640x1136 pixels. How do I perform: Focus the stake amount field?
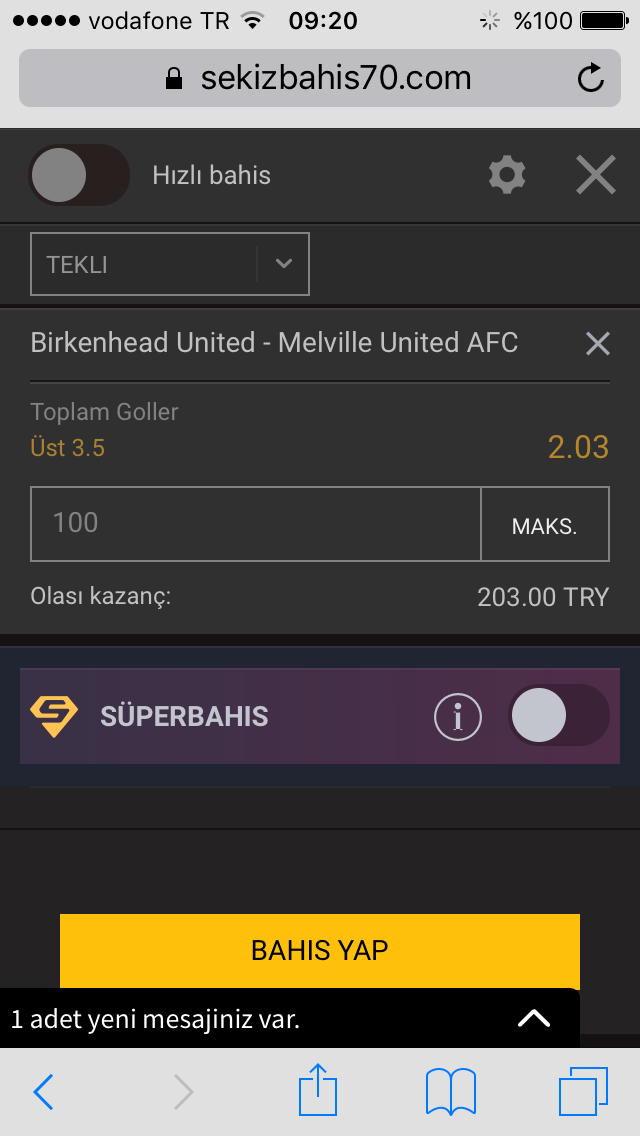(255, 524)
